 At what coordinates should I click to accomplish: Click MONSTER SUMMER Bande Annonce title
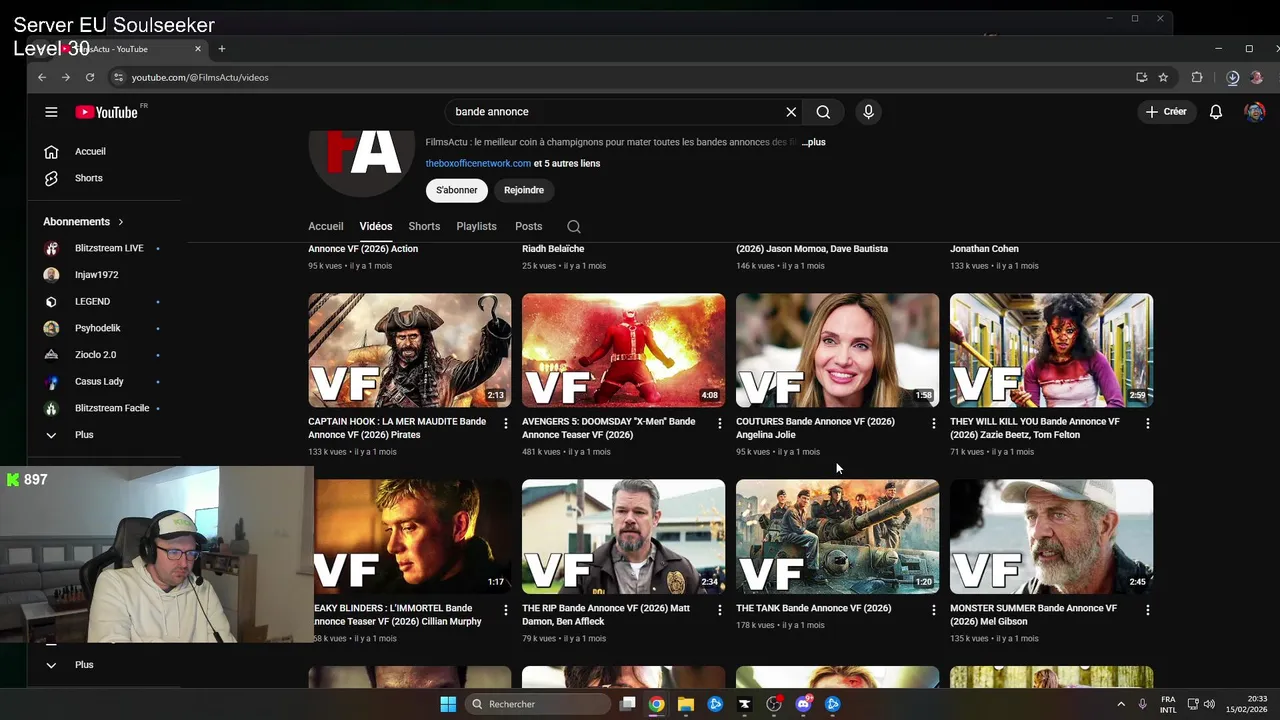coord(1033,614)
